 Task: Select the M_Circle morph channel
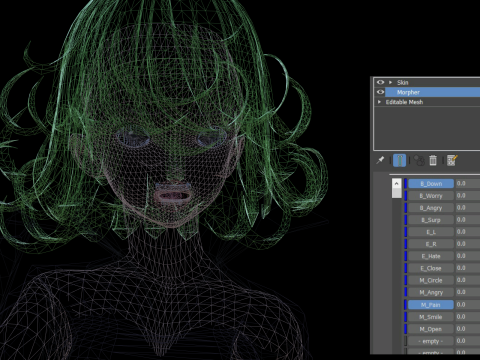[431, 280]
